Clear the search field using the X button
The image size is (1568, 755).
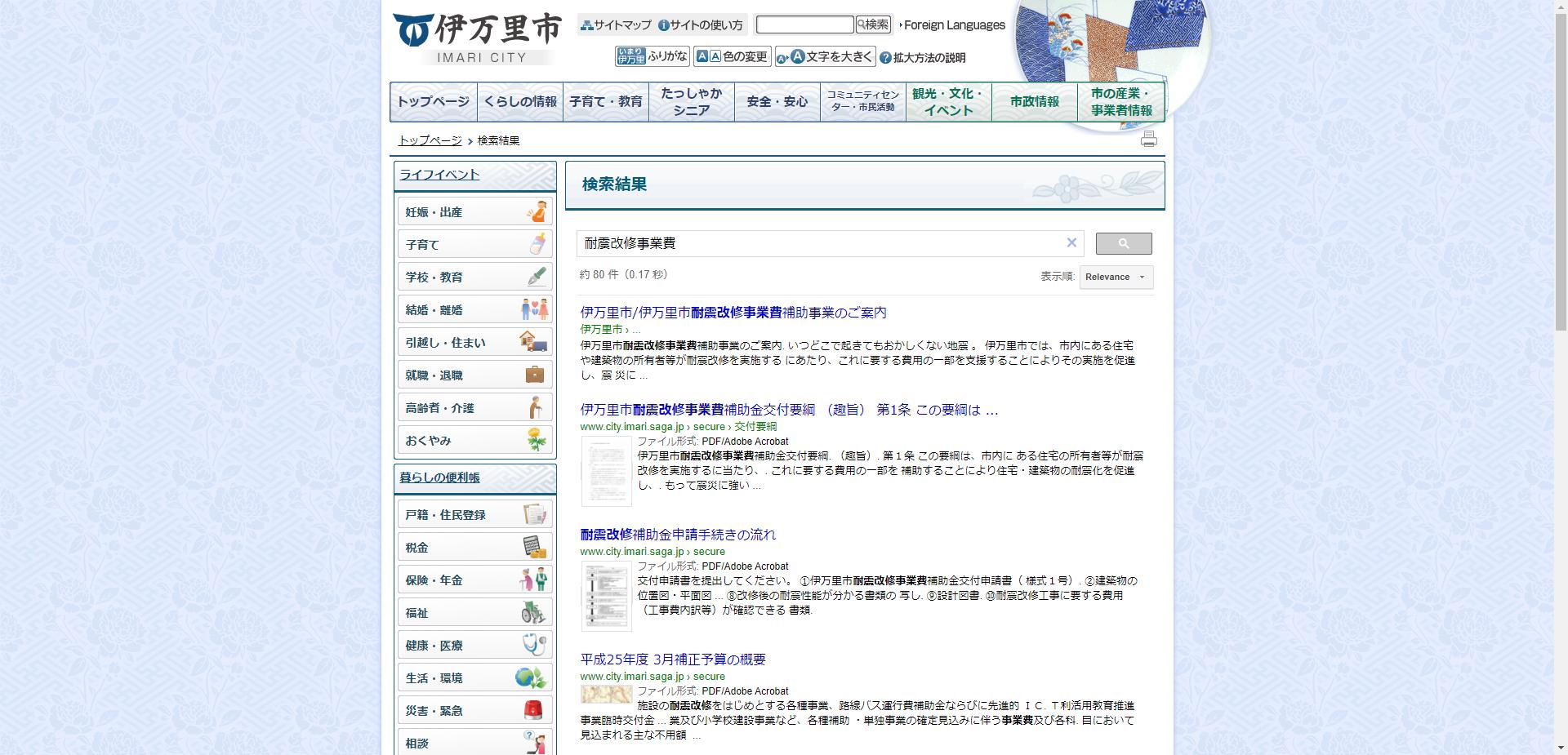(x=1071, y=242)
